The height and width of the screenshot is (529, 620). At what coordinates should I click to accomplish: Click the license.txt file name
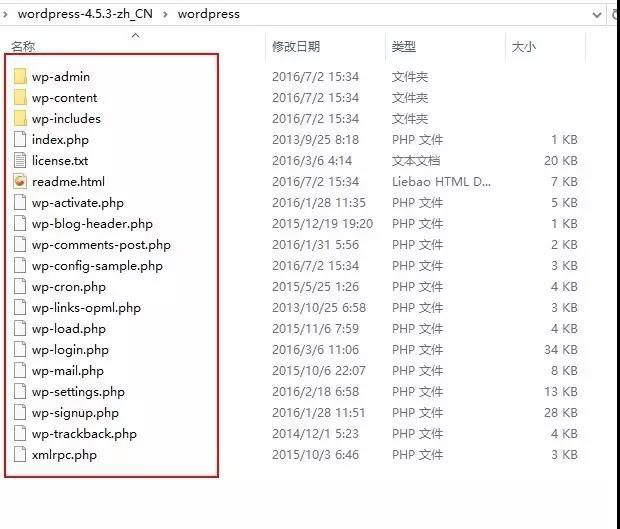[60, 161]
